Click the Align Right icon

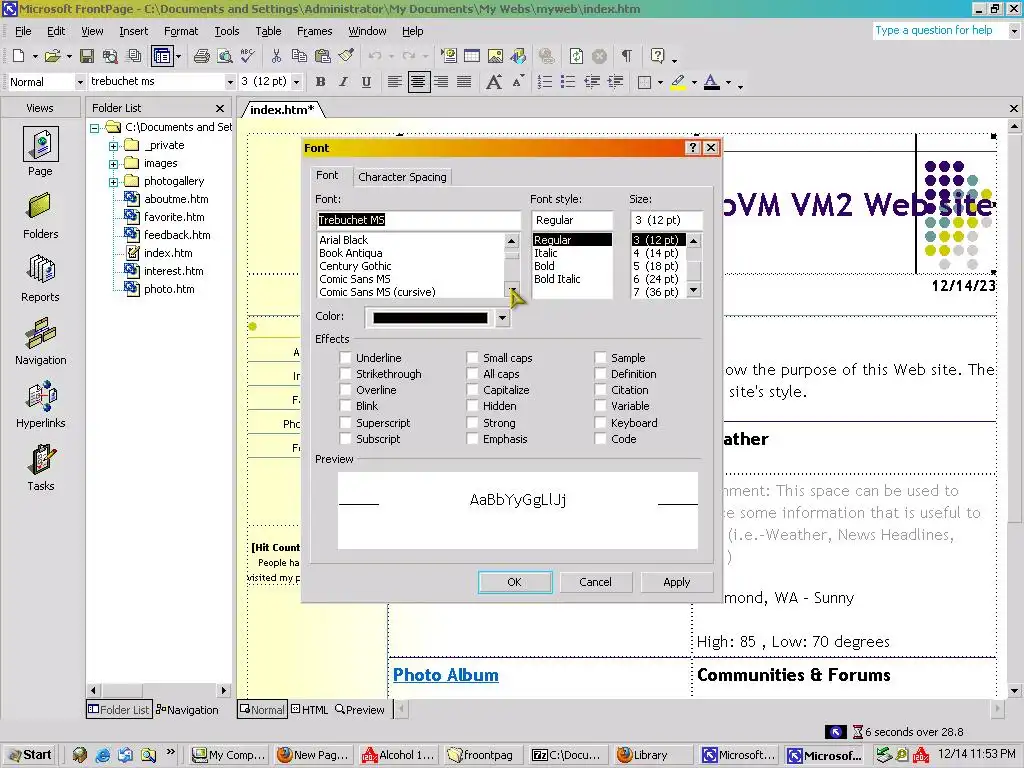(x=441, y=82)
